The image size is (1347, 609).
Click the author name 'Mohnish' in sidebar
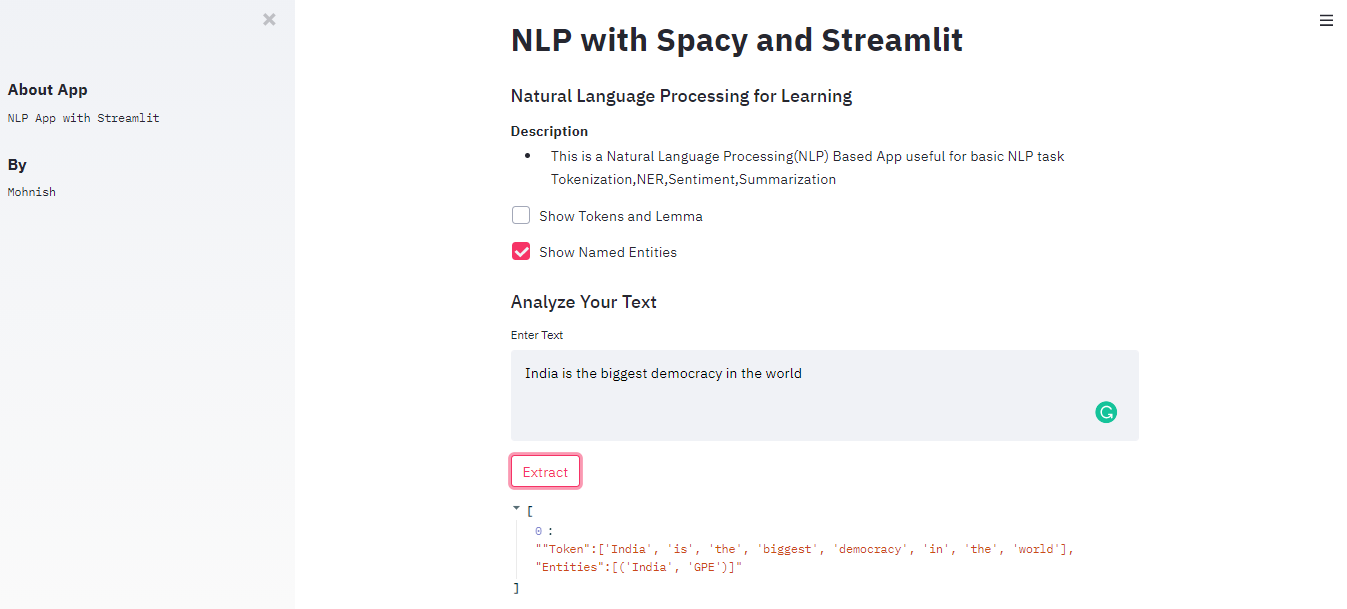tap(31, 191)
